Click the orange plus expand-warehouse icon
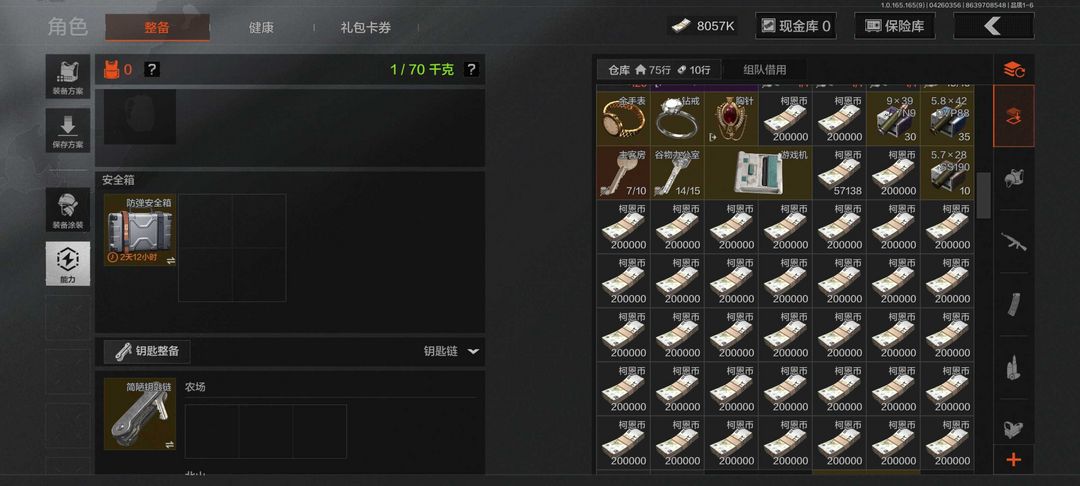The width and height of the screenshot is (1080, 486). pos(1013,460)
